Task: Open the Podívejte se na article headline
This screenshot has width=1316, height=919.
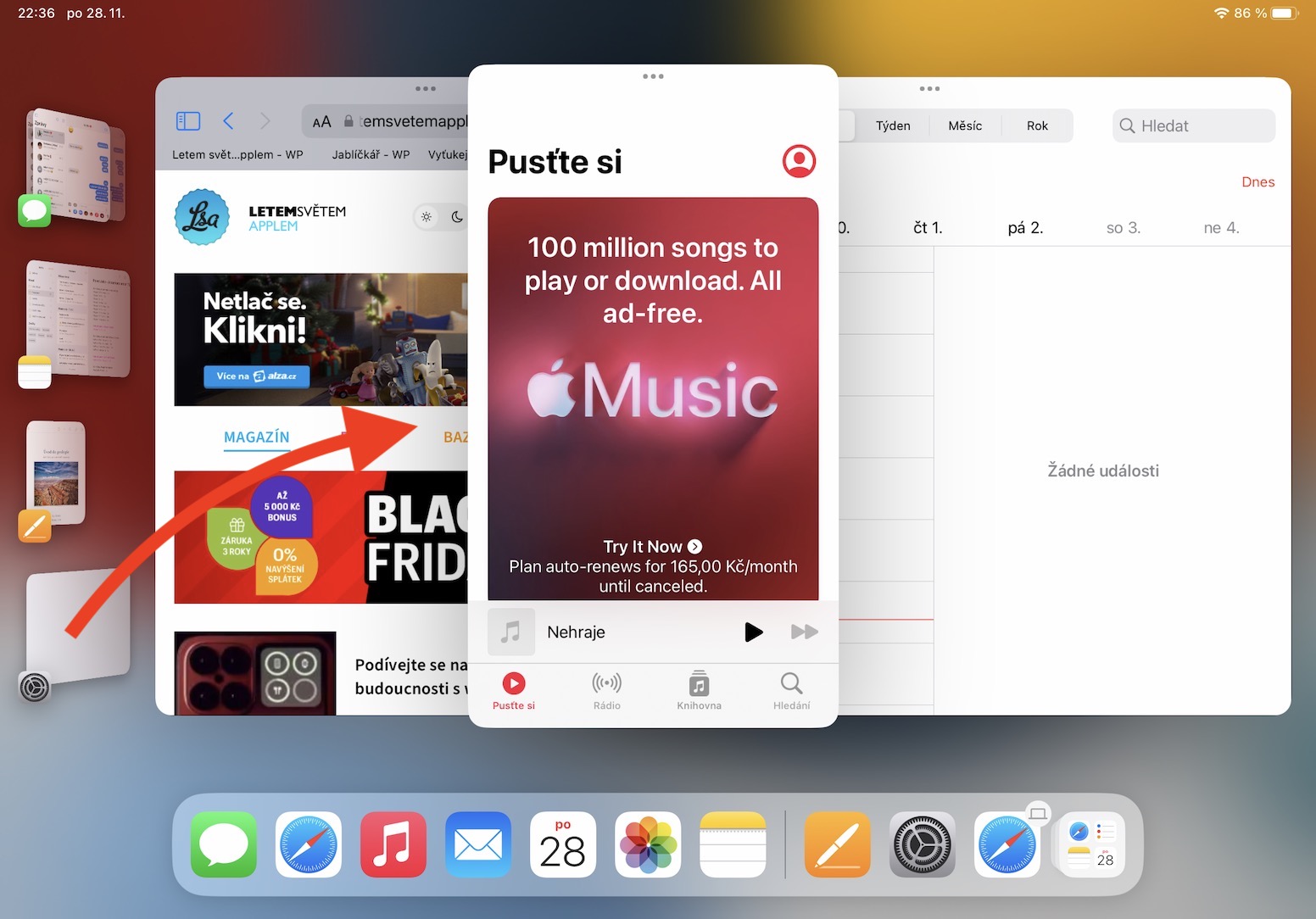Action: [x=411, y=677]
